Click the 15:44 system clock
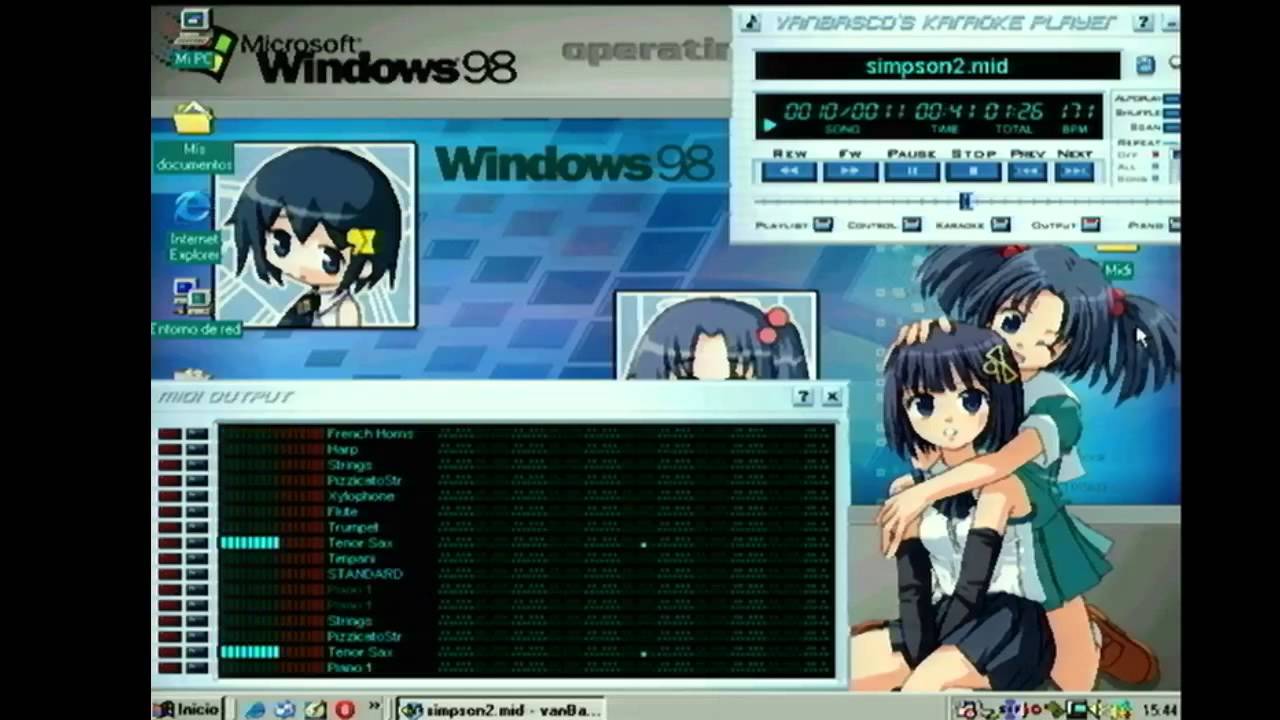Viewport: 1280px width, 720px height. click(1158, 710)
